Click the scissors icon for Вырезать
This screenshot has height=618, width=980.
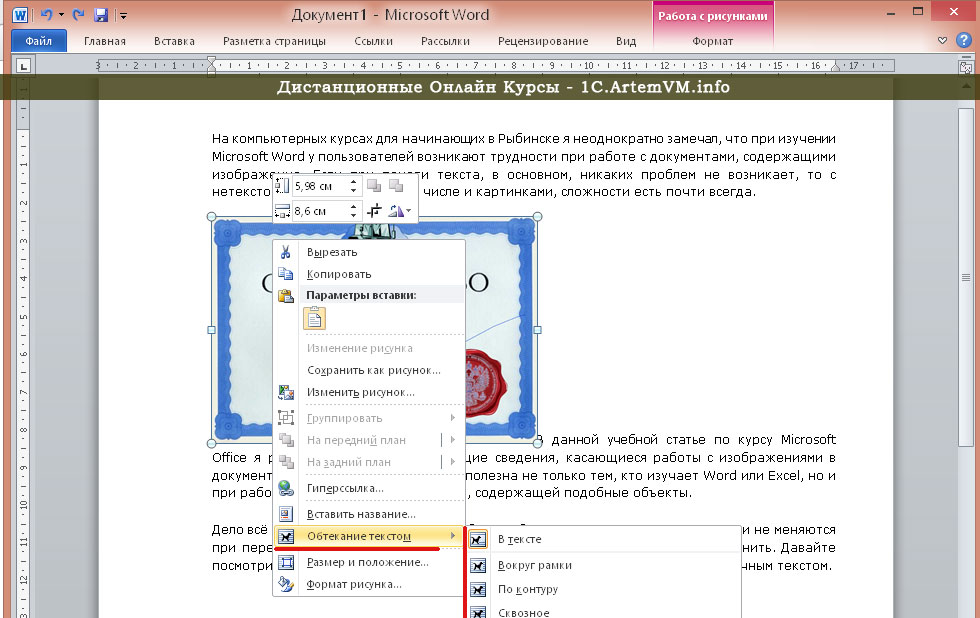(x=286, y=252)
